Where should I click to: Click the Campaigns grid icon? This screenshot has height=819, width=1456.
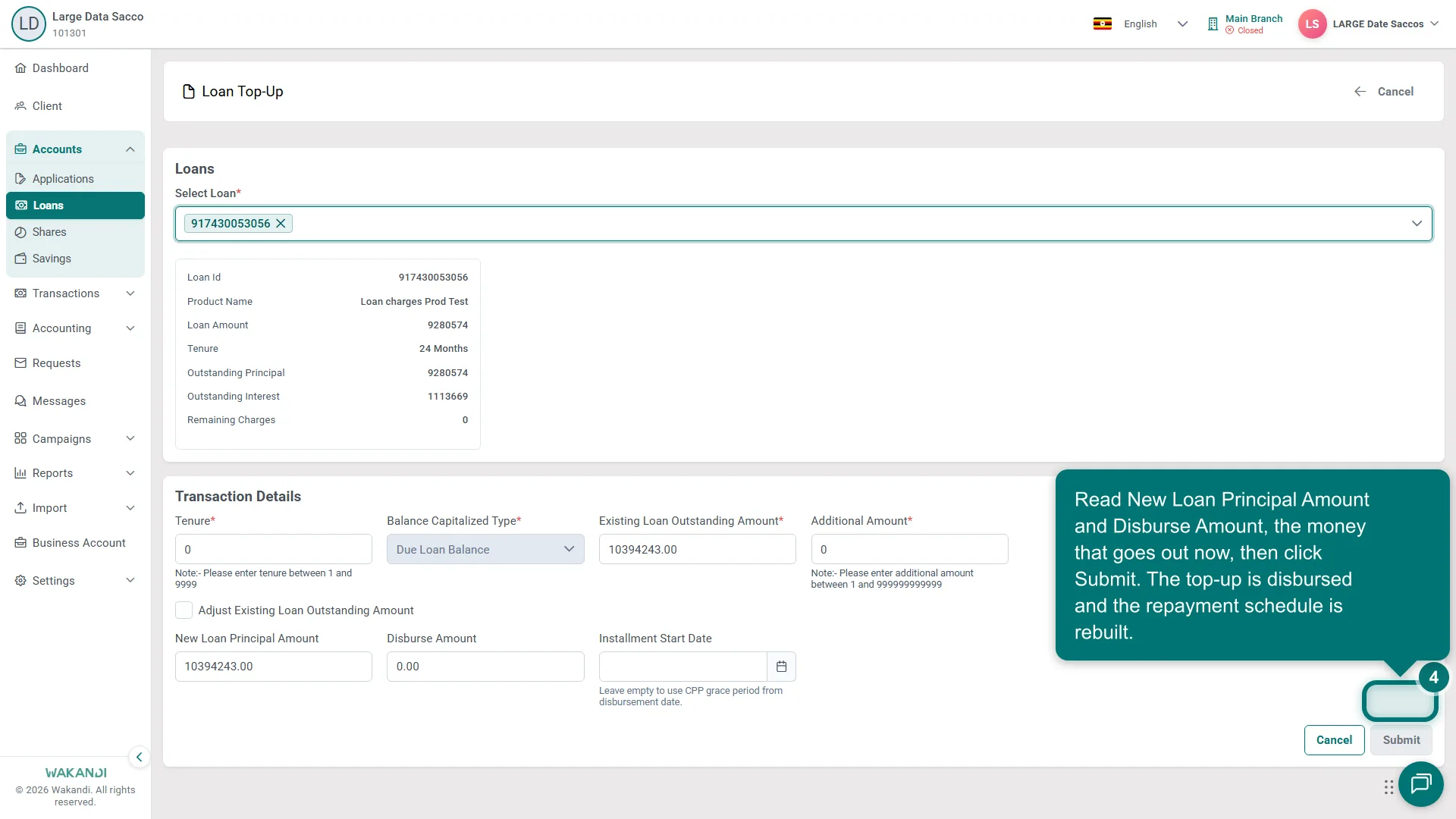(x=20, y=439)
